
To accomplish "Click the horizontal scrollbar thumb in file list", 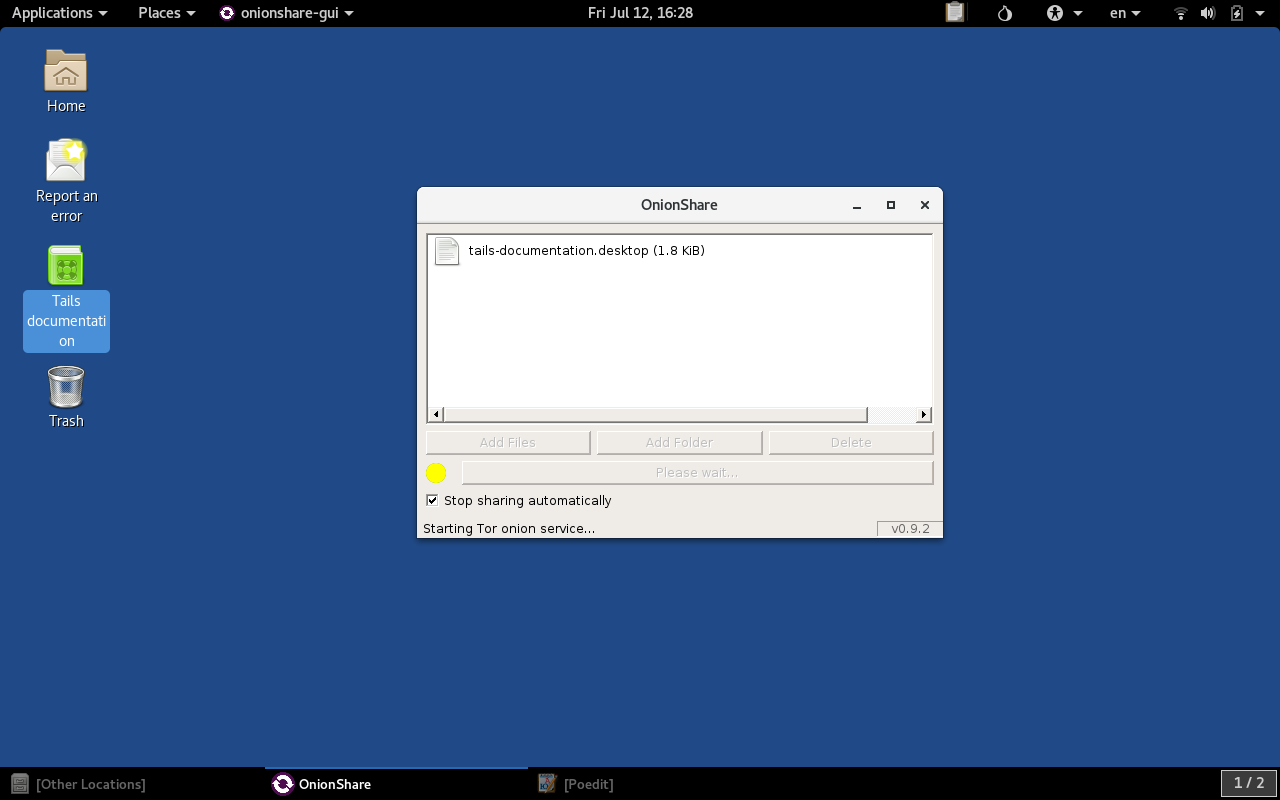I will tap(655, 414).
